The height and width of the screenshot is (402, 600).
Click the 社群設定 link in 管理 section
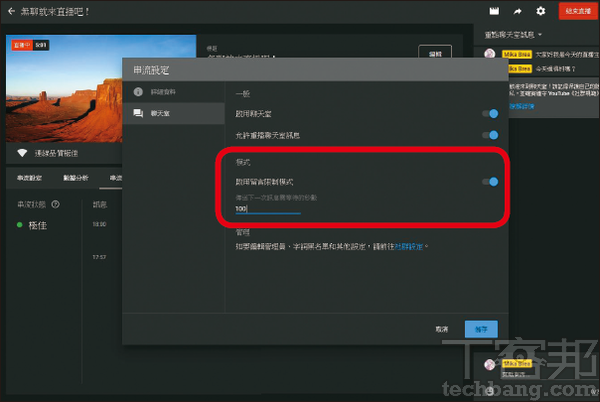tap(408, 244)
